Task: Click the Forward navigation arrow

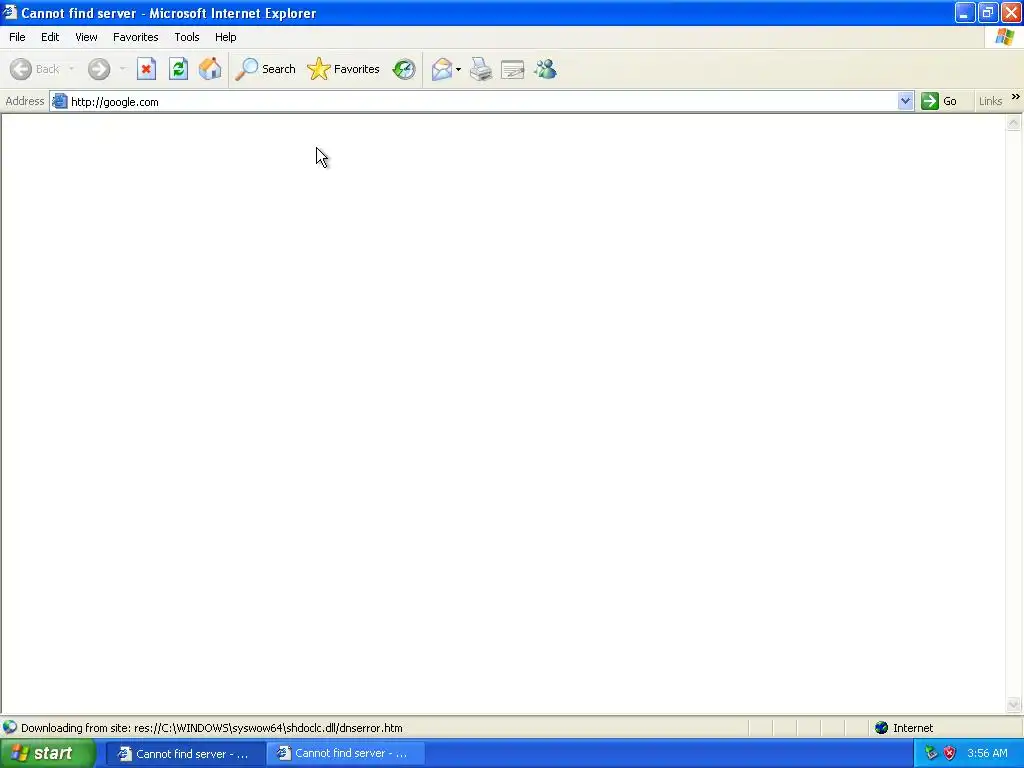Action: [99, 69]
